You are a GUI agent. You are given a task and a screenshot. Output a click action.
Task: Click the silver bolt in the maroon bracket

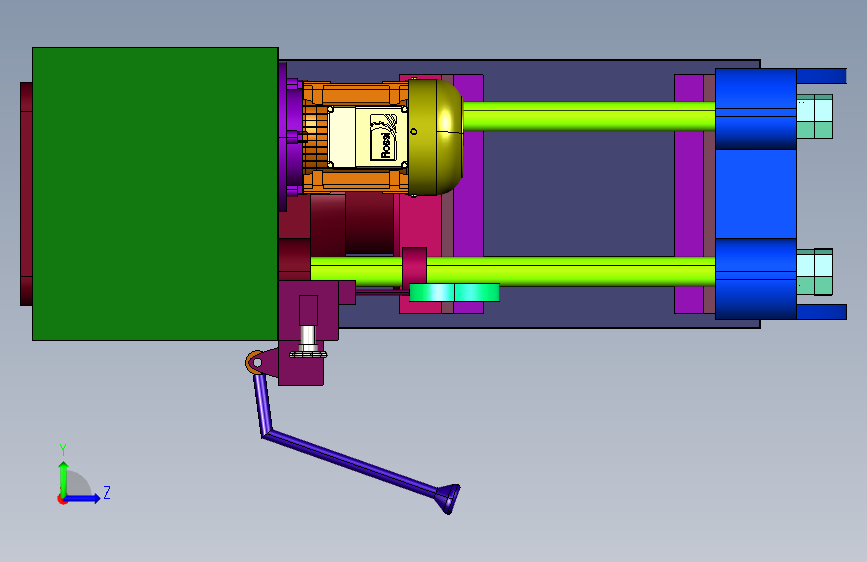click(x=308, y=342)
